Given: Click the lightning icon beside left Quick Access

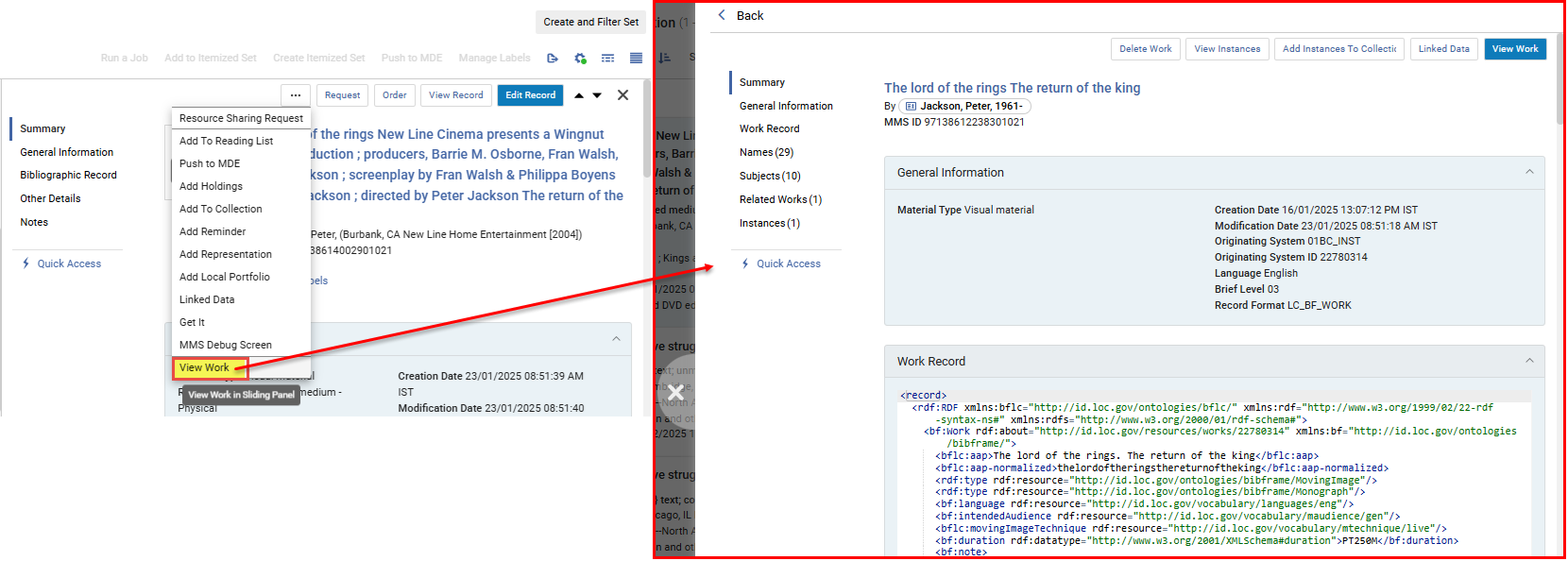Looking at the screenshot, I should pyautogui.click(x=26, y=263).
